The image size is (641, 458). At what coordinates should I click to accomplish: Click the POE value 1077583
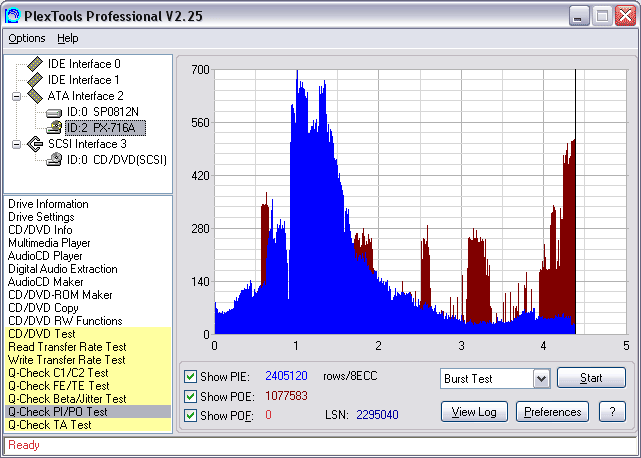(x=286, y=396)
